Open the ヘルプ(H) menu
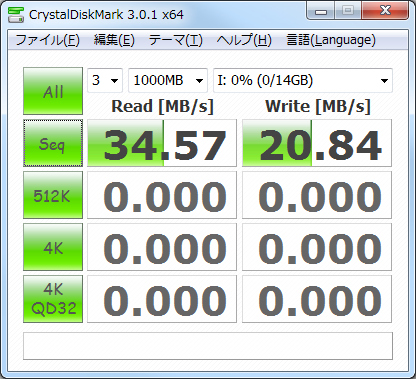The image size is (416, 379). (x=244, y=40)
